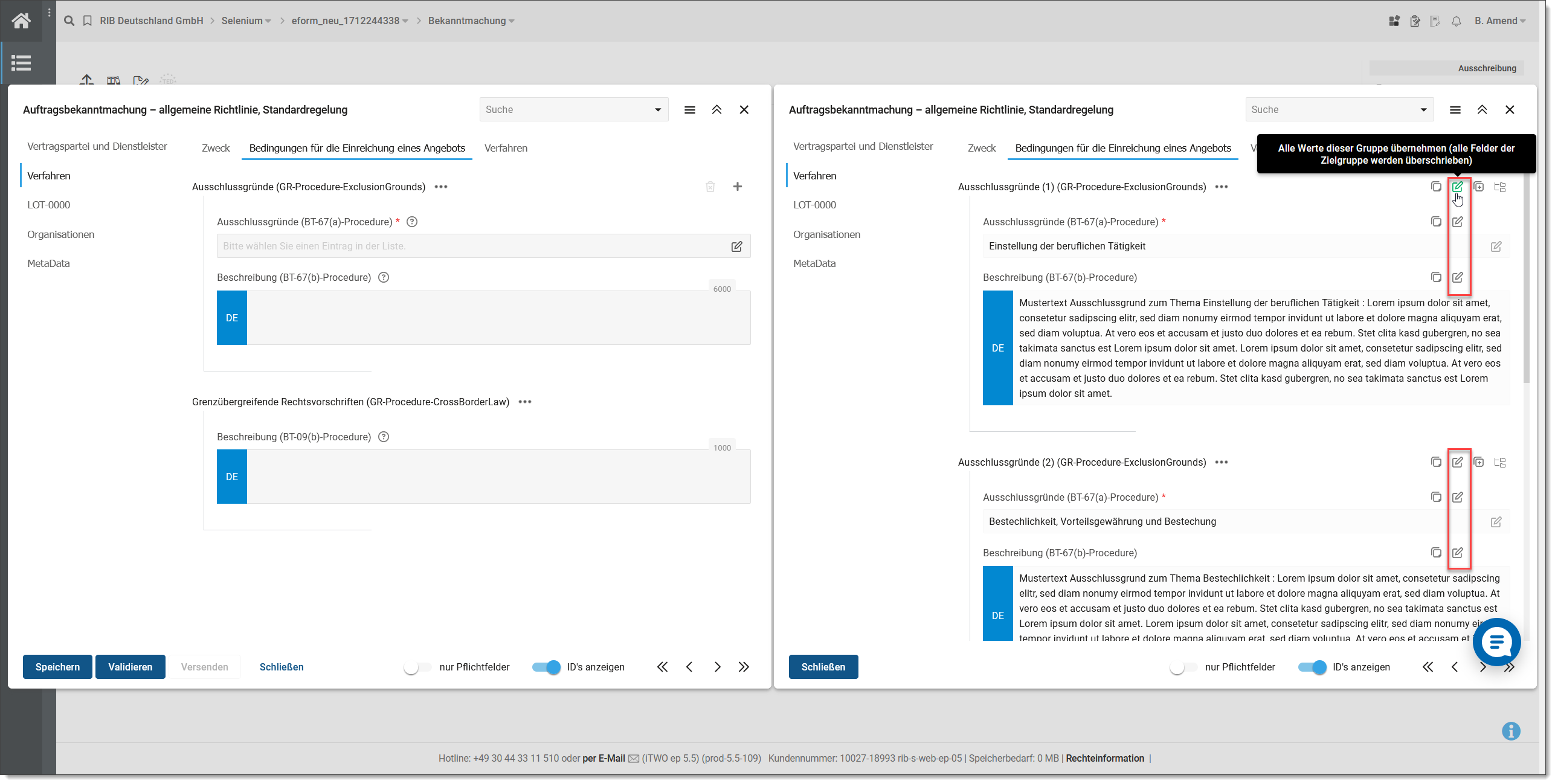Click the blue info icon at bottom right
This screenshot has height=784, width=1555.
pyautogui.click(x=1510, y=731)
